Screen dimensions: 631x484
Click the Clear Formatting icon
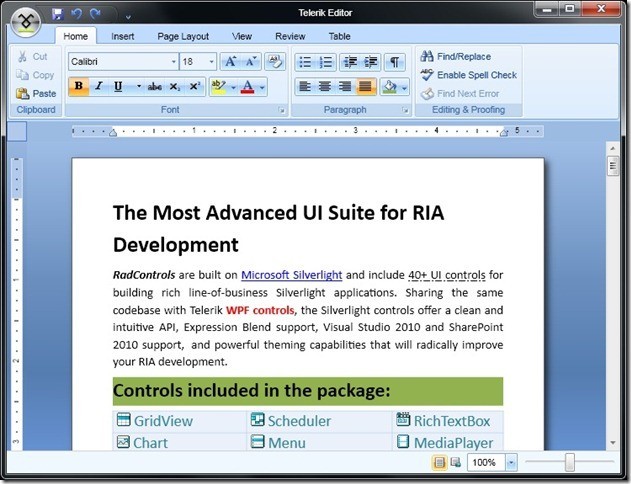275,62
